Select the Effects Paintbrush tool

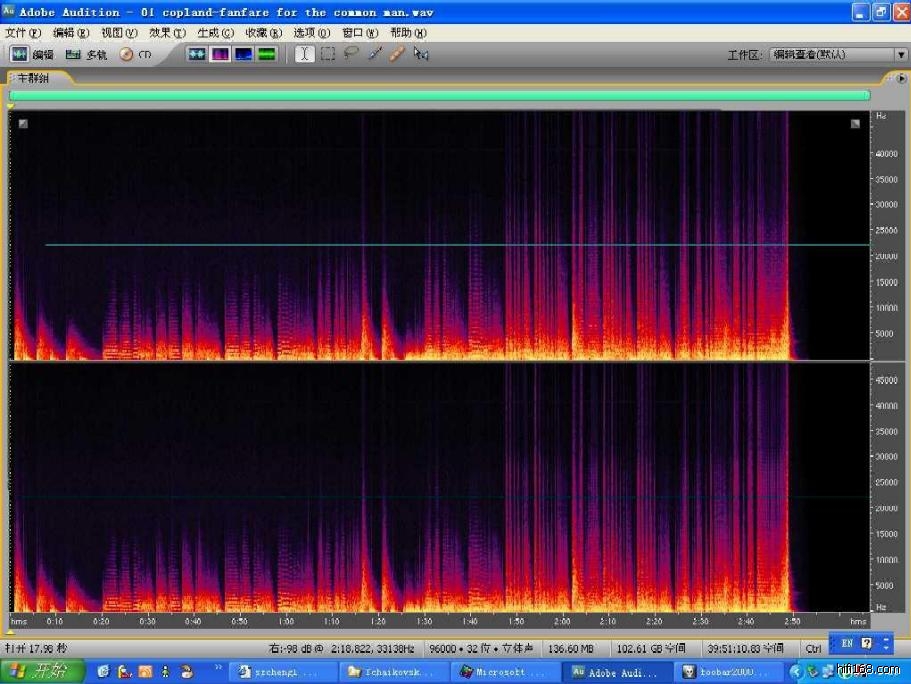[x=374, y=54]
